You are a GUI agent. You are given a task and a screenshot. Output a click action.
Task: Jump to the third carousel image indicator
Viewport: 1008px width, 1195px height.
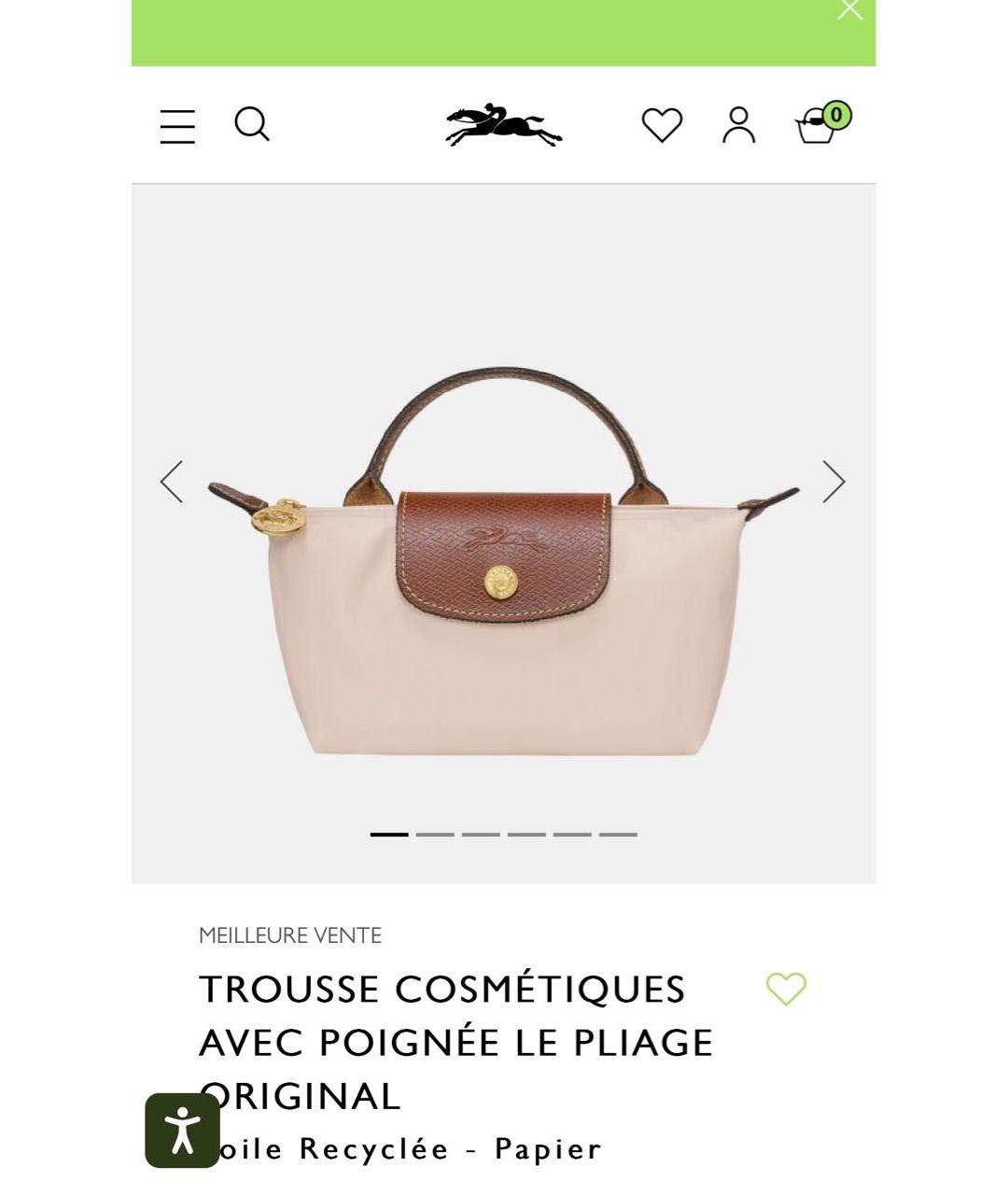(481, 834)
